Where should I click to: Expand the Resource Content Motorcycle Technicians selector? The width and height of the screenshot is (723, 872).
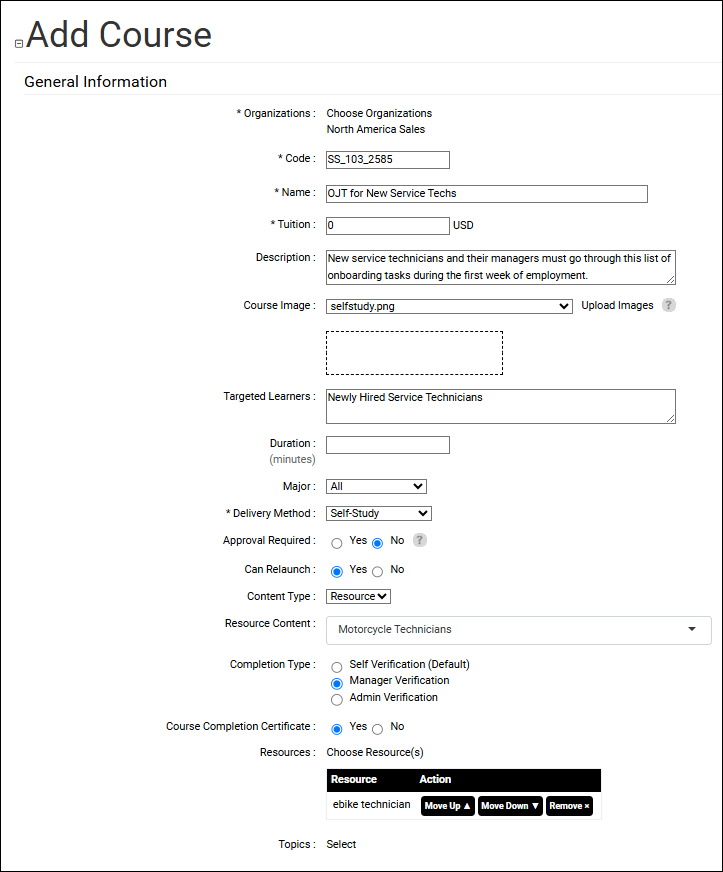coord(519,630)
